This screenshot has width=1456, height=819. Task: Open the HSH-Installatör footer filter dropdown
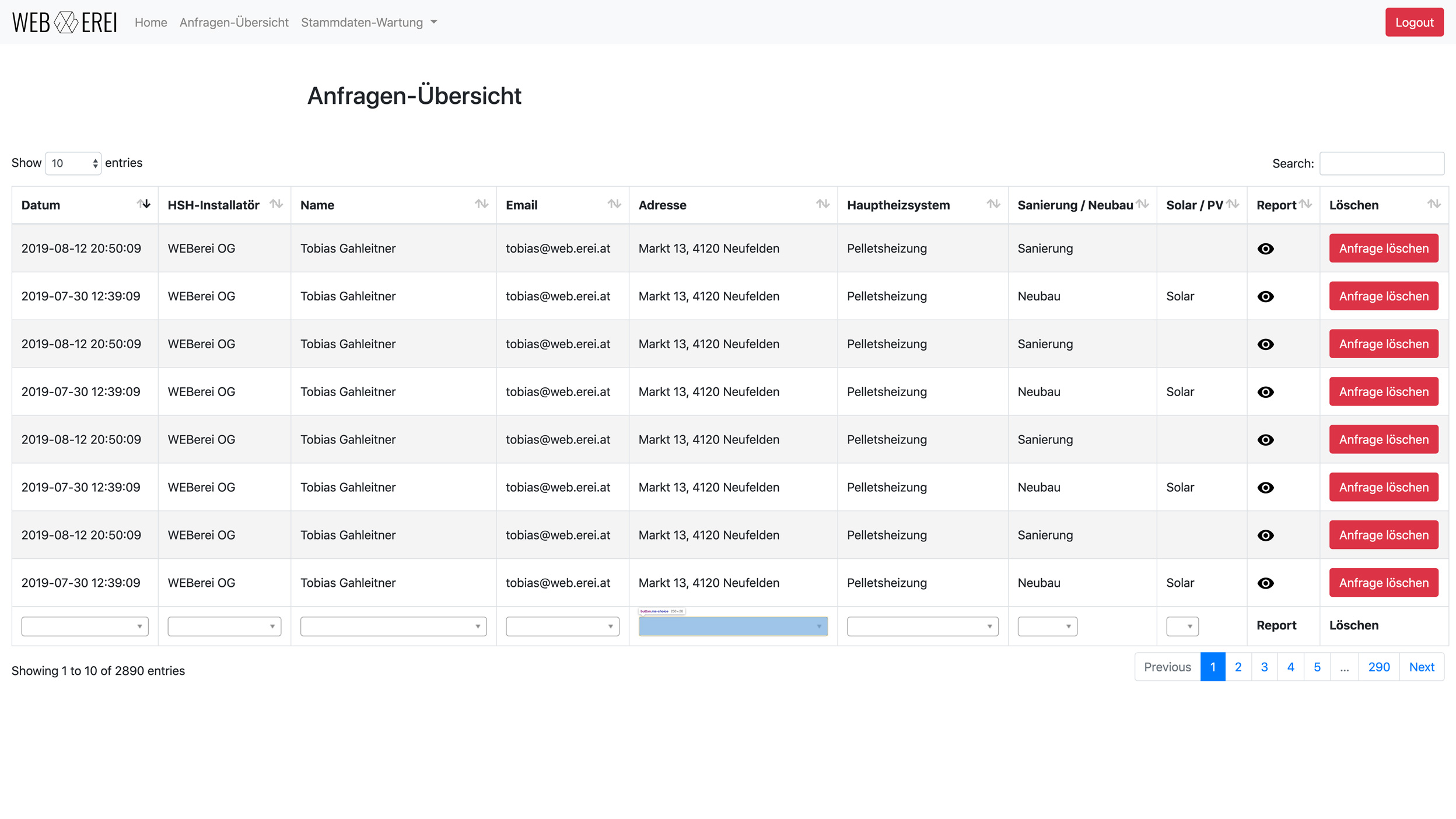(224, 626)
